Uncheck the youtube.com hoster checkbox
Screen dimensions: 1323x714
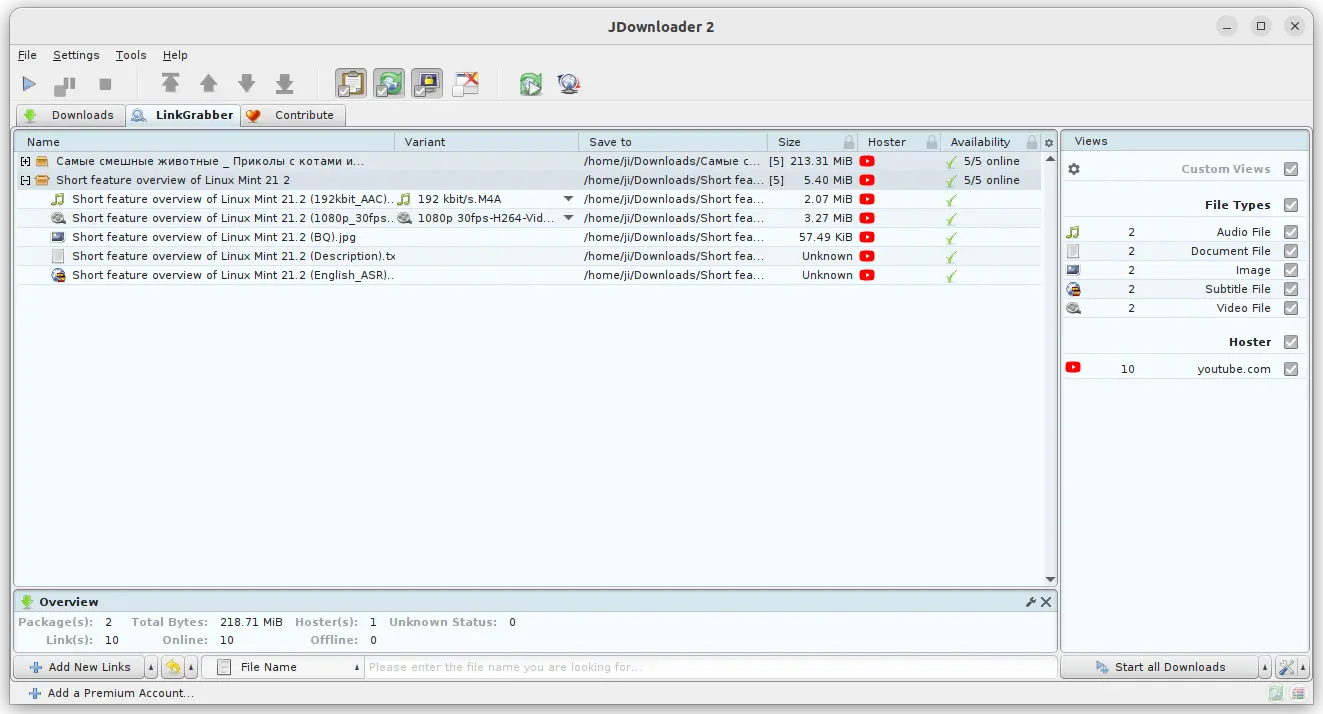tap(1291, 369)
